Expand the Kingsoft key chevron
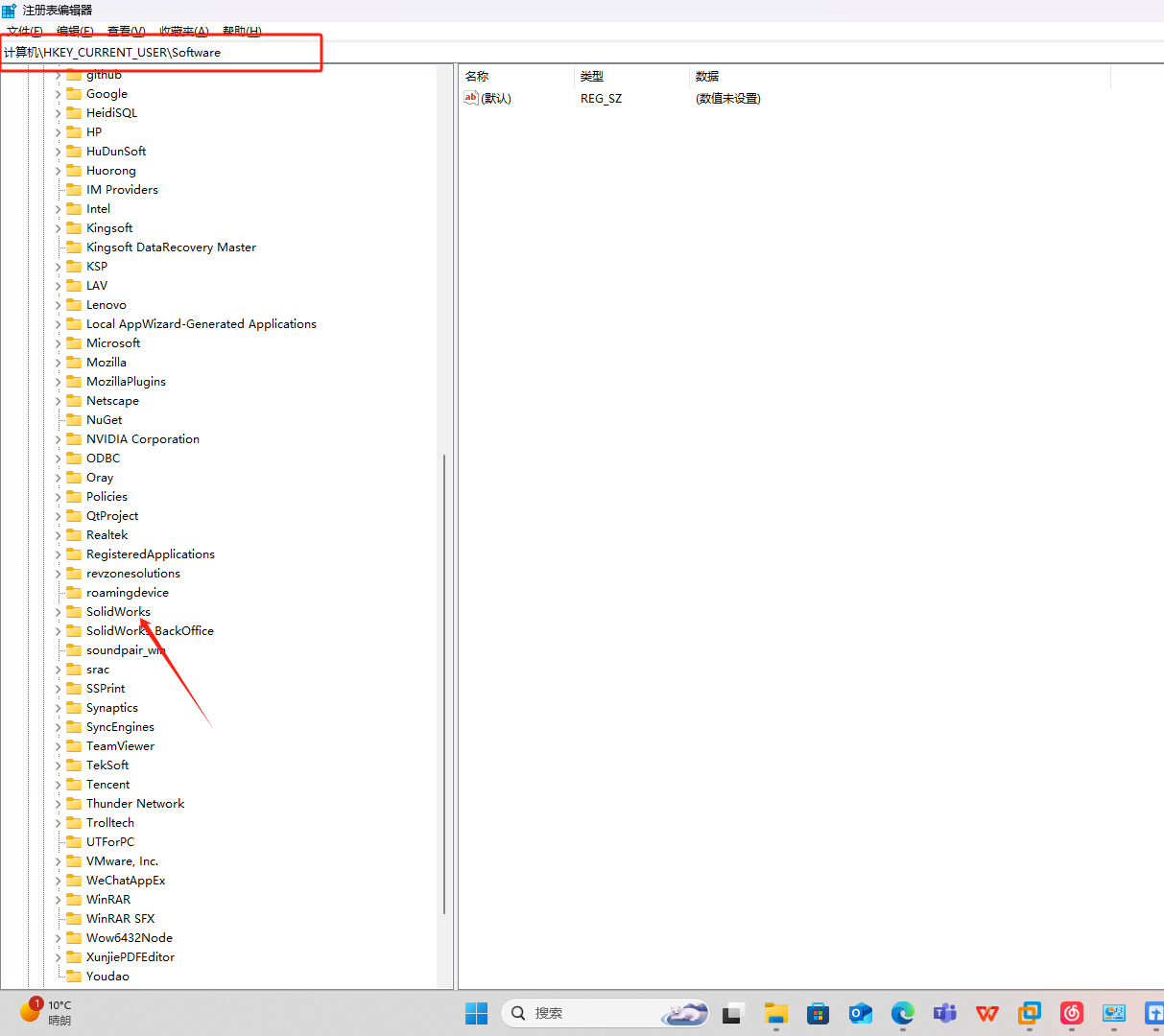This screenshot has width=1164, height=1036. [x=58, y=228]
